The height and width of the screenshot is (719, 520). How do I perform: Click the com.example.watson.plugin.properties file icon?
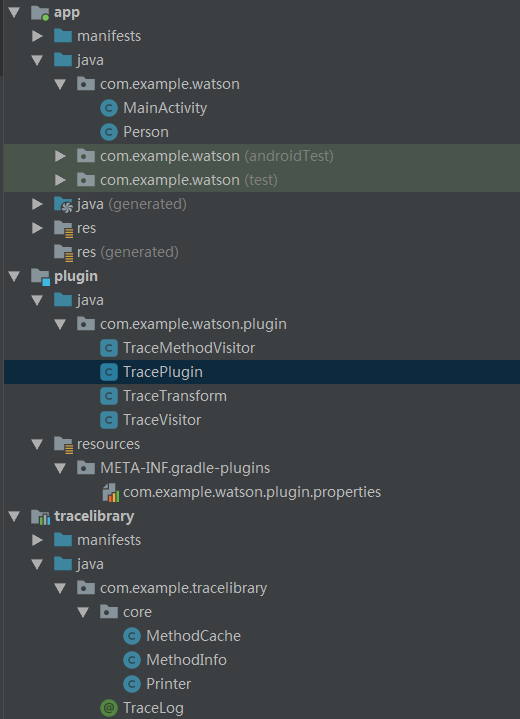pyautogui.click(x=111, y=492)
